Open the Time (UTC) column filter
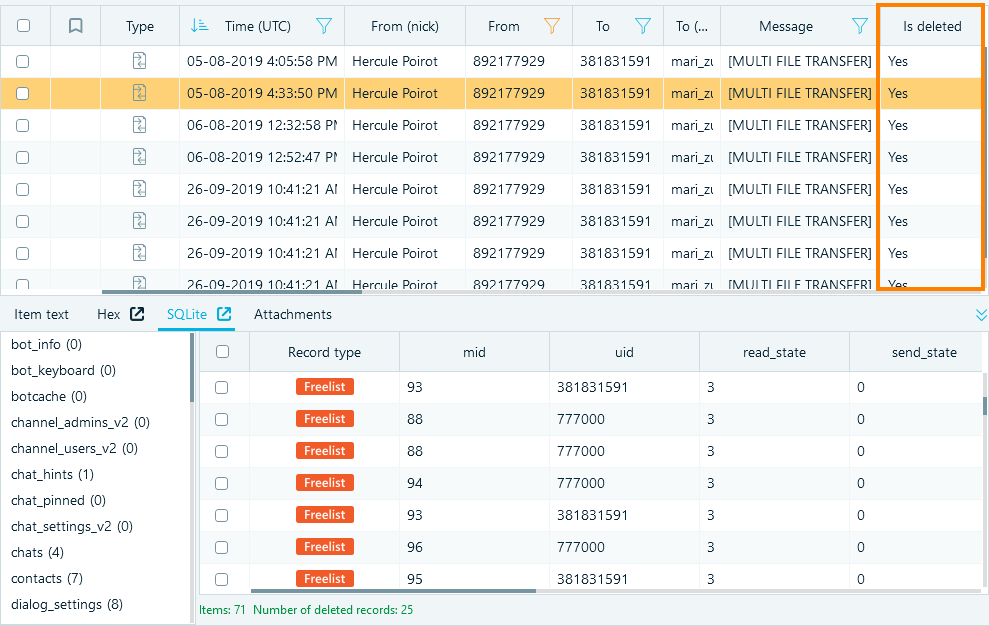Image resolution: width=989 pixels, height=626 pixels. tap(324, 26)
